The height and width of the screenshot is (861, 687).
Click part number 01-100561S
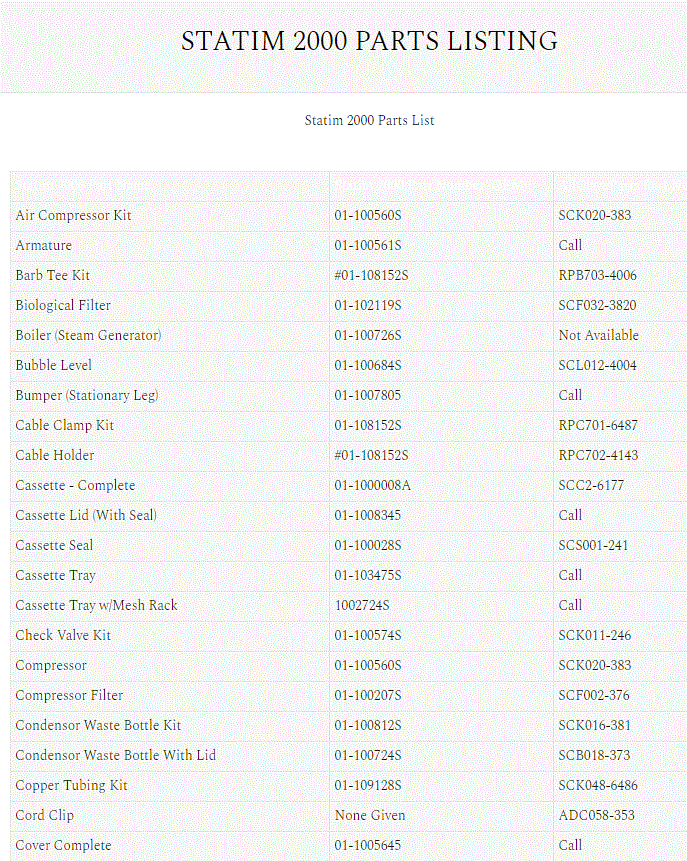pos(367,245)
